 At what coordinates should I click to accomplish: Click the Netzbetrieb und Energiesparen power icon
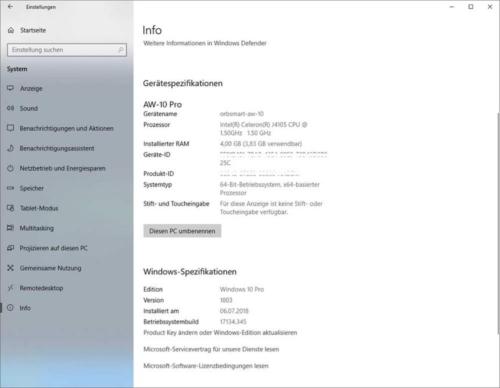click(10, 168)
